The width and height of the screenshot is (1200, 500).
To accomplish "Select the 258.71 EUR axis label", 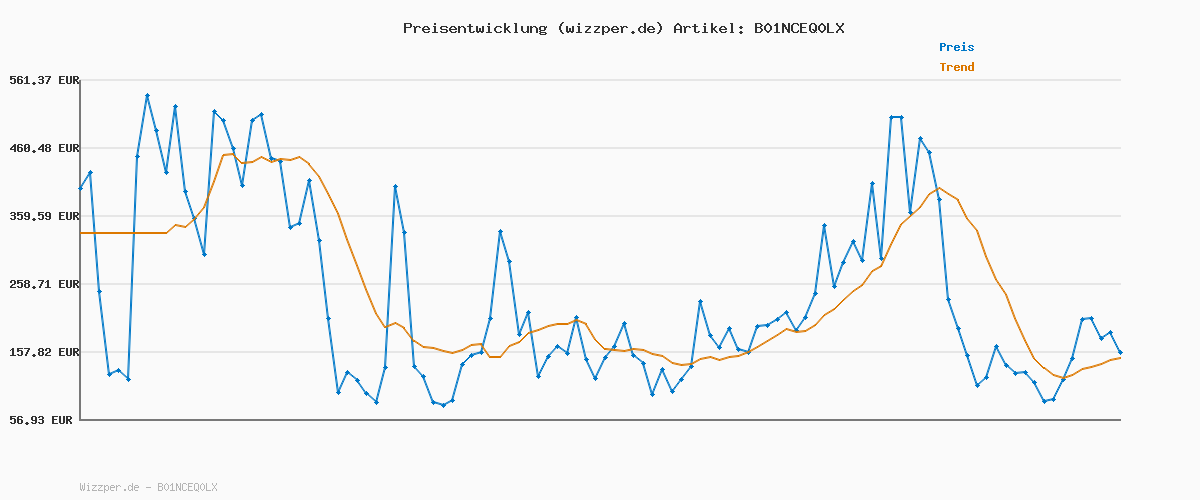I will (41, 284).
